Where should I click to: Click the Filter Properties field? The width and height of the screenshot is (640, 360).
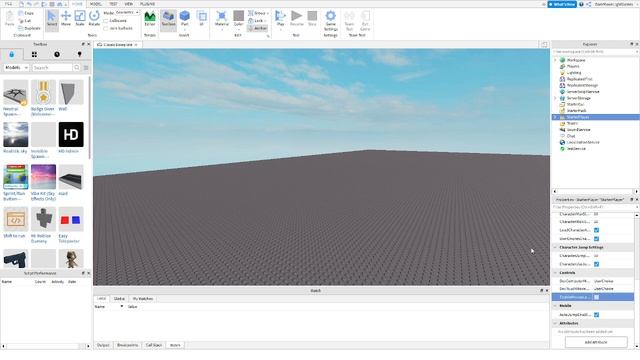[x=594, y=207]
